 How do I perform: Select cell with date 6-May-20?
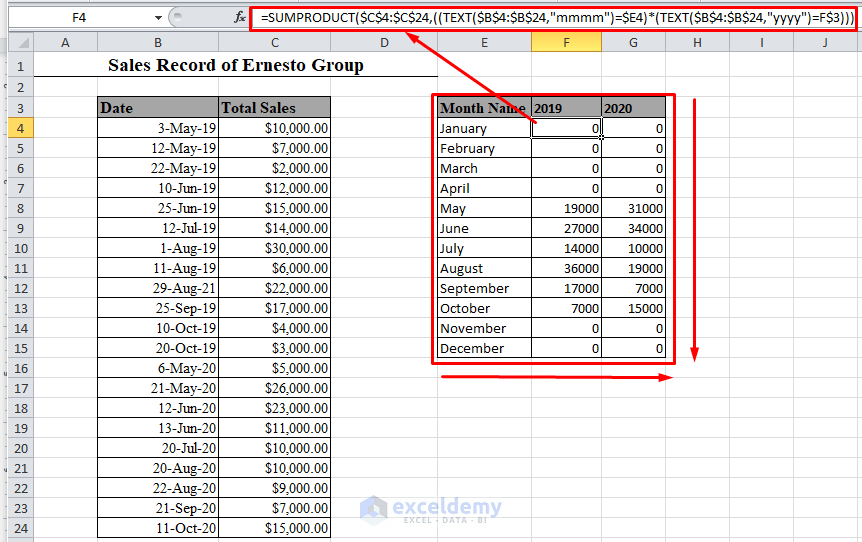[x=158, y=368]
